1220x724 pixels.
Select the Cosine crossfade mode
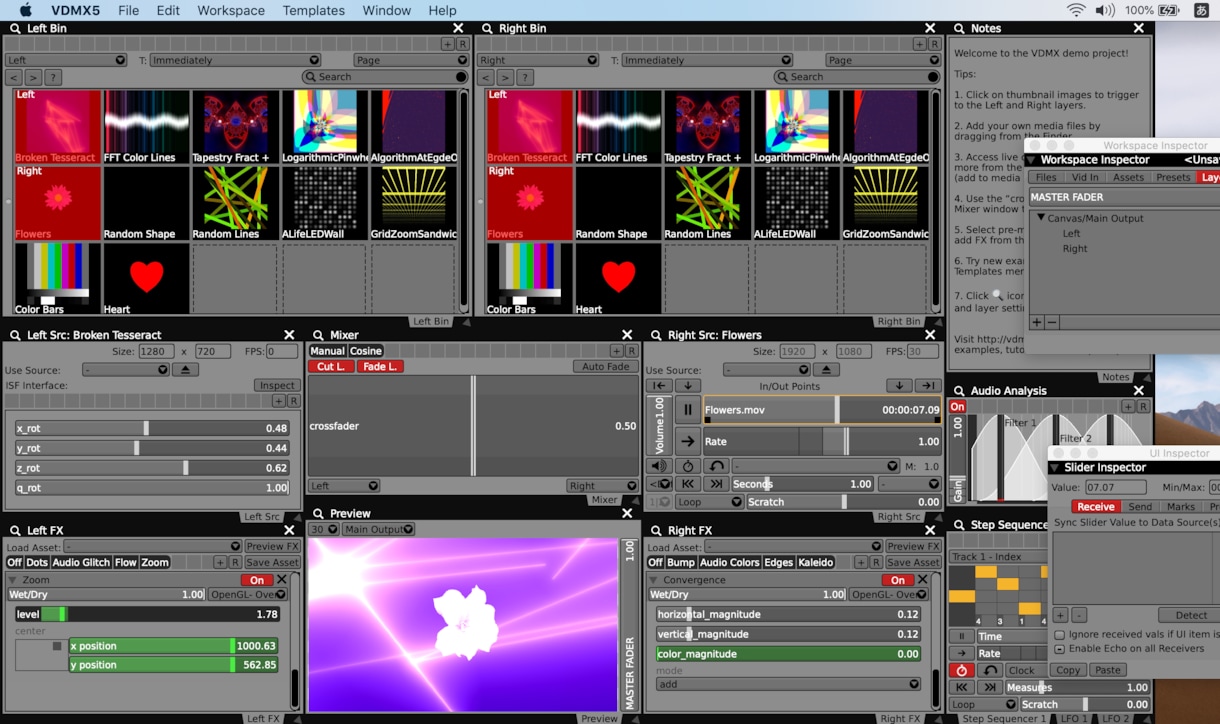pyautogui.click(x=366, y=351)
